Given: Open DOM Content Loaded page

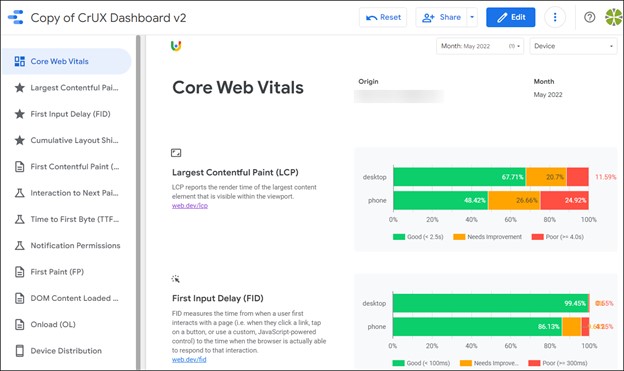Looking at the screenshot, I should click(67, 298).
